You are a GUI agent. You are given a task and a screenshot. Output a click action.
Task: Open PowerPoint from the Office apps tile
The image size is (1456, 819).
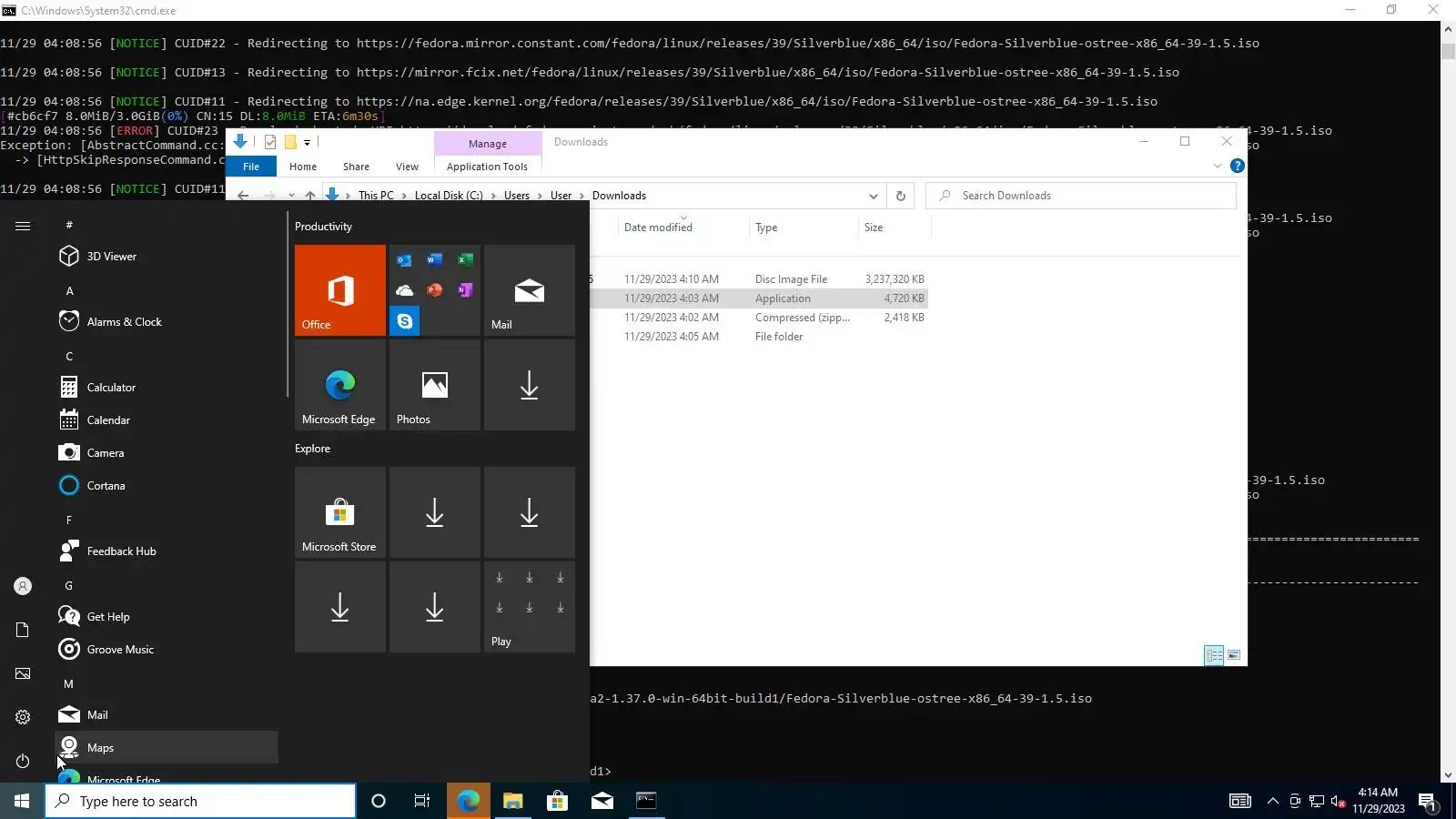[435, 290]
